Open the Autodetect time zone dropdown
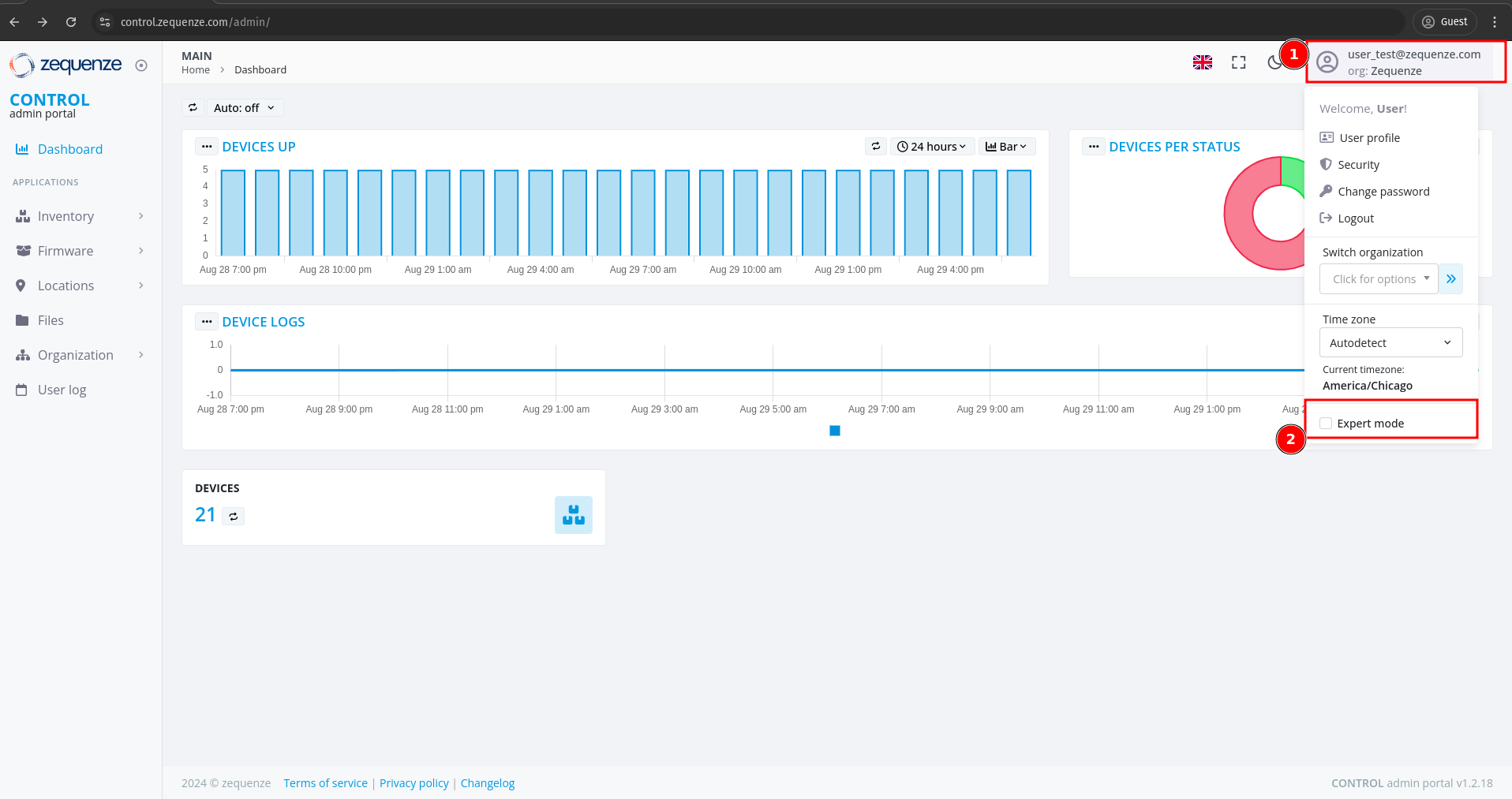Image resolution: width=1512 pixels, height=799 pixels. [1390, 343]
